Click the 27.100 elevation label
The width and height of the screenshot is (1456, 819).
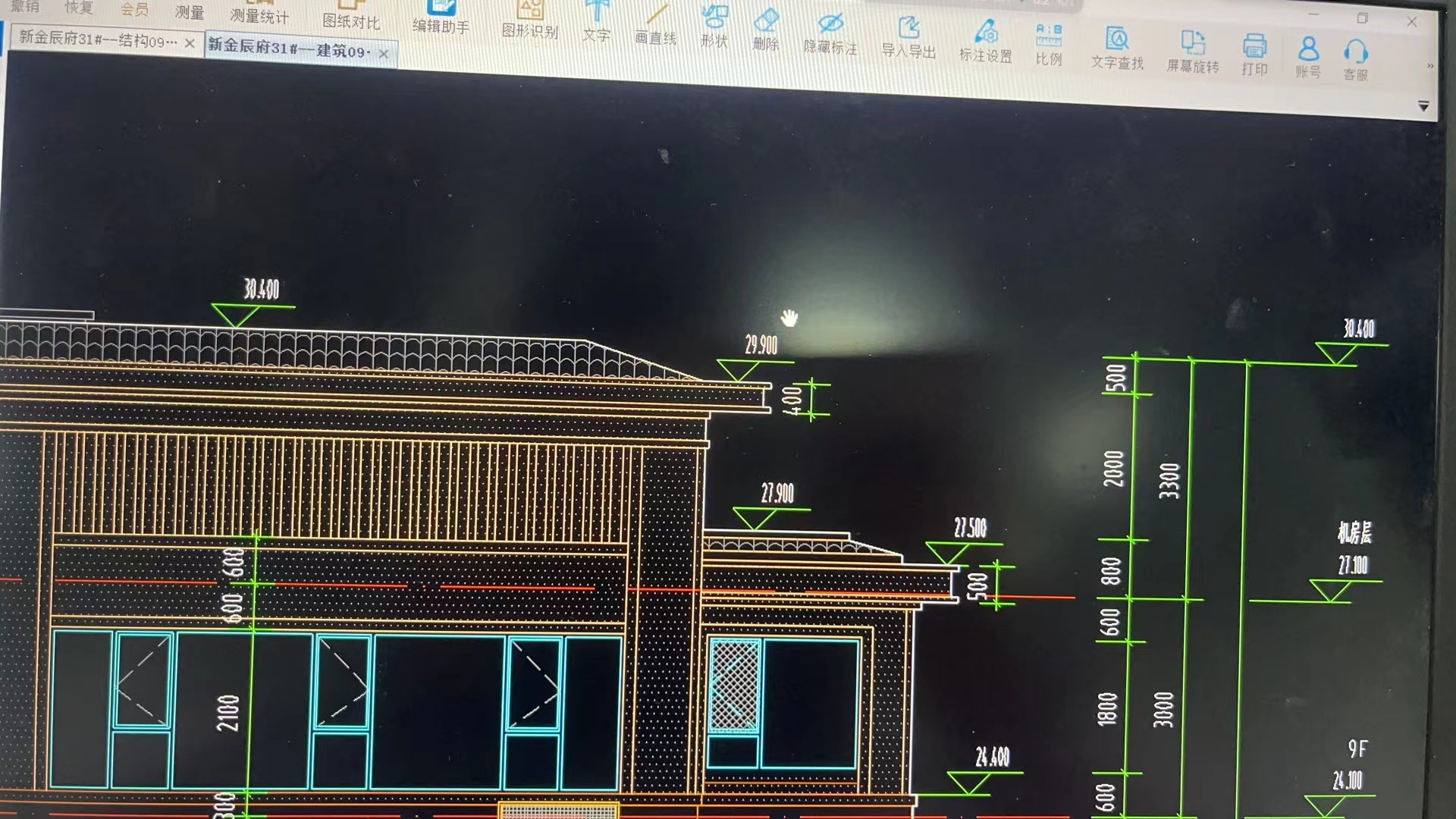(x=1353, y=565)
